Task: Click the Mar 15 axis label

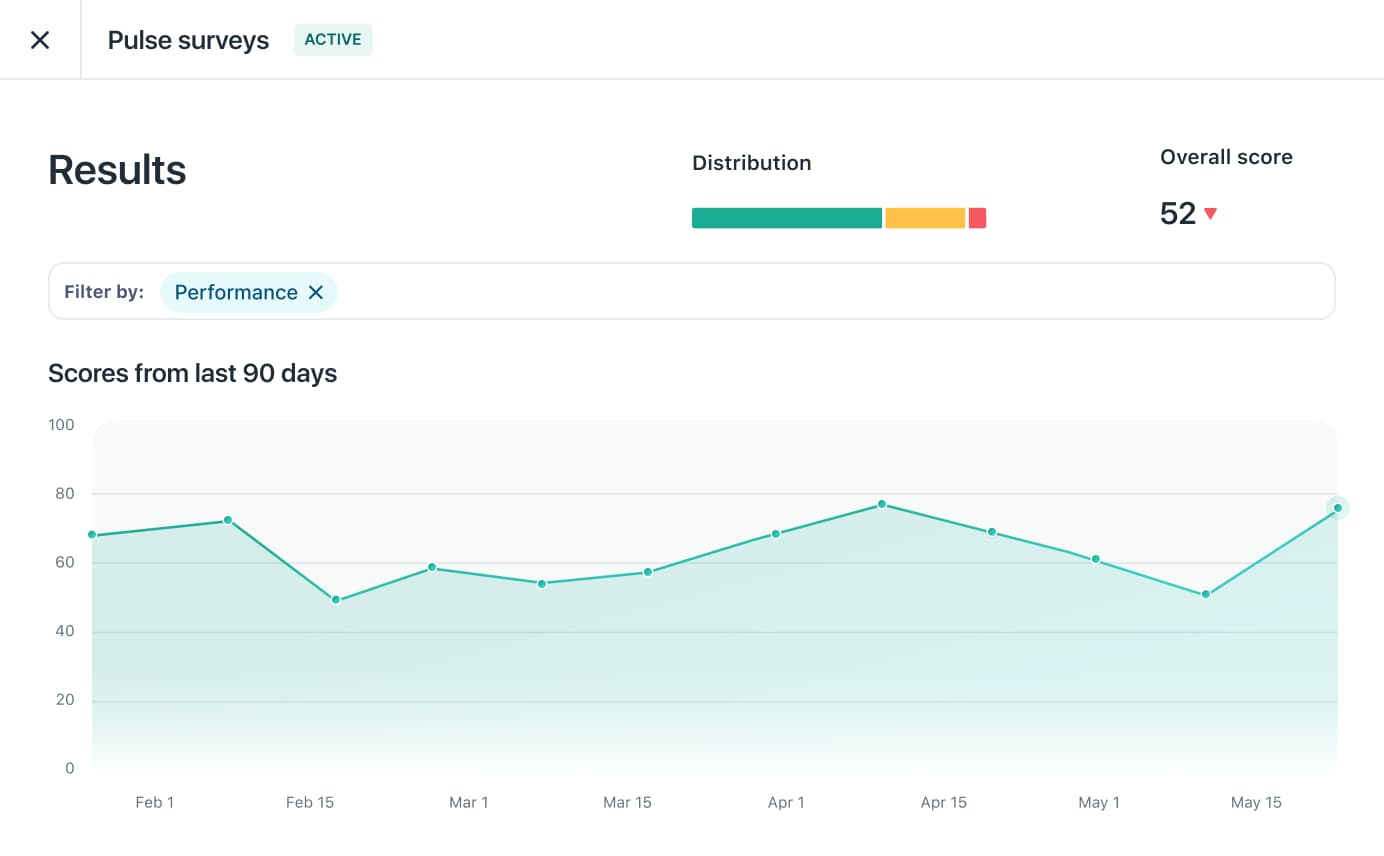Action: 628,802
